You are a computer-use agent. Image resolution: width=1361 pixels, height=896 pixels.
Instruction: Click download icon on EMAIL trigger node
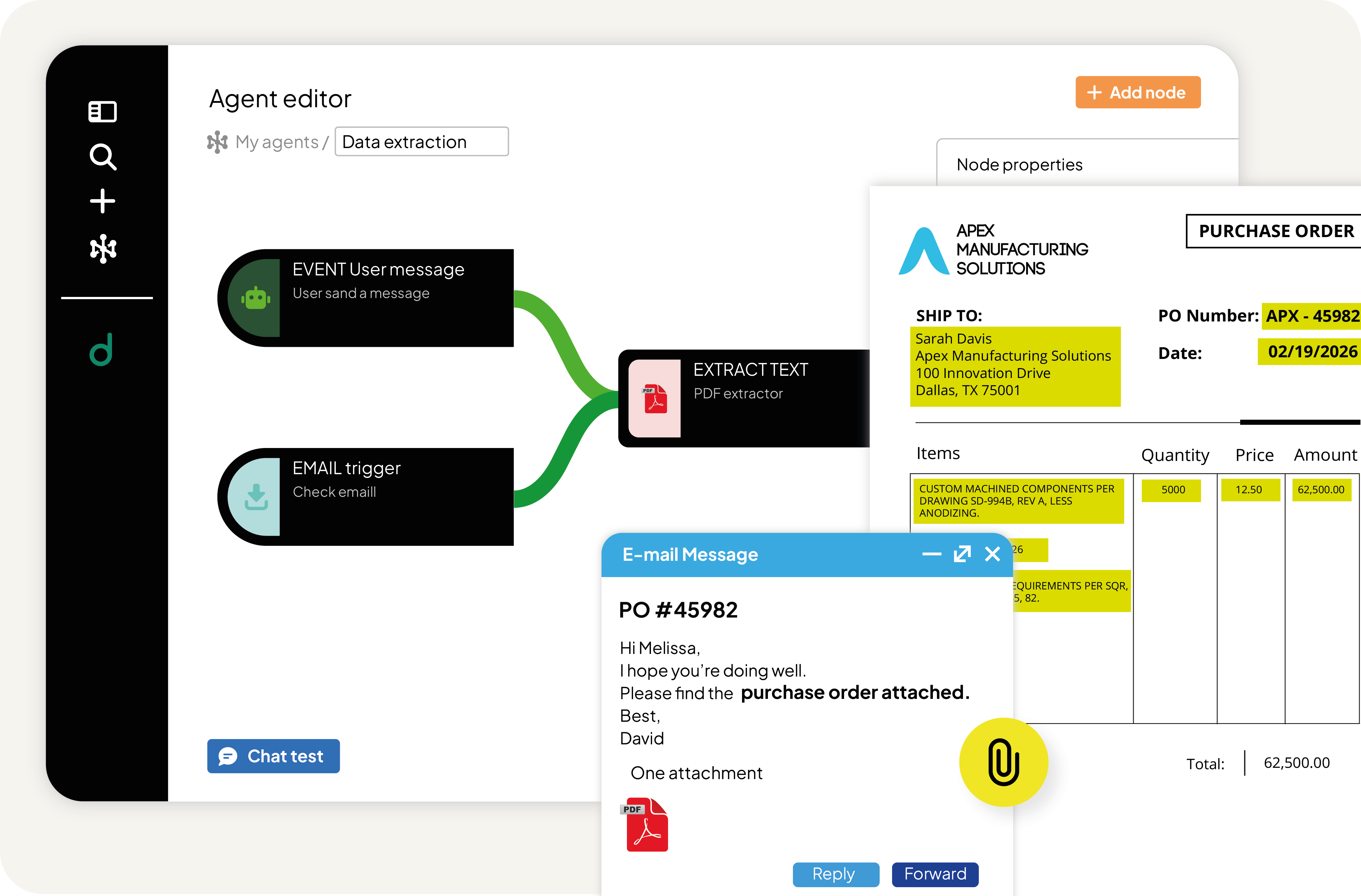[x=256, y=497]
